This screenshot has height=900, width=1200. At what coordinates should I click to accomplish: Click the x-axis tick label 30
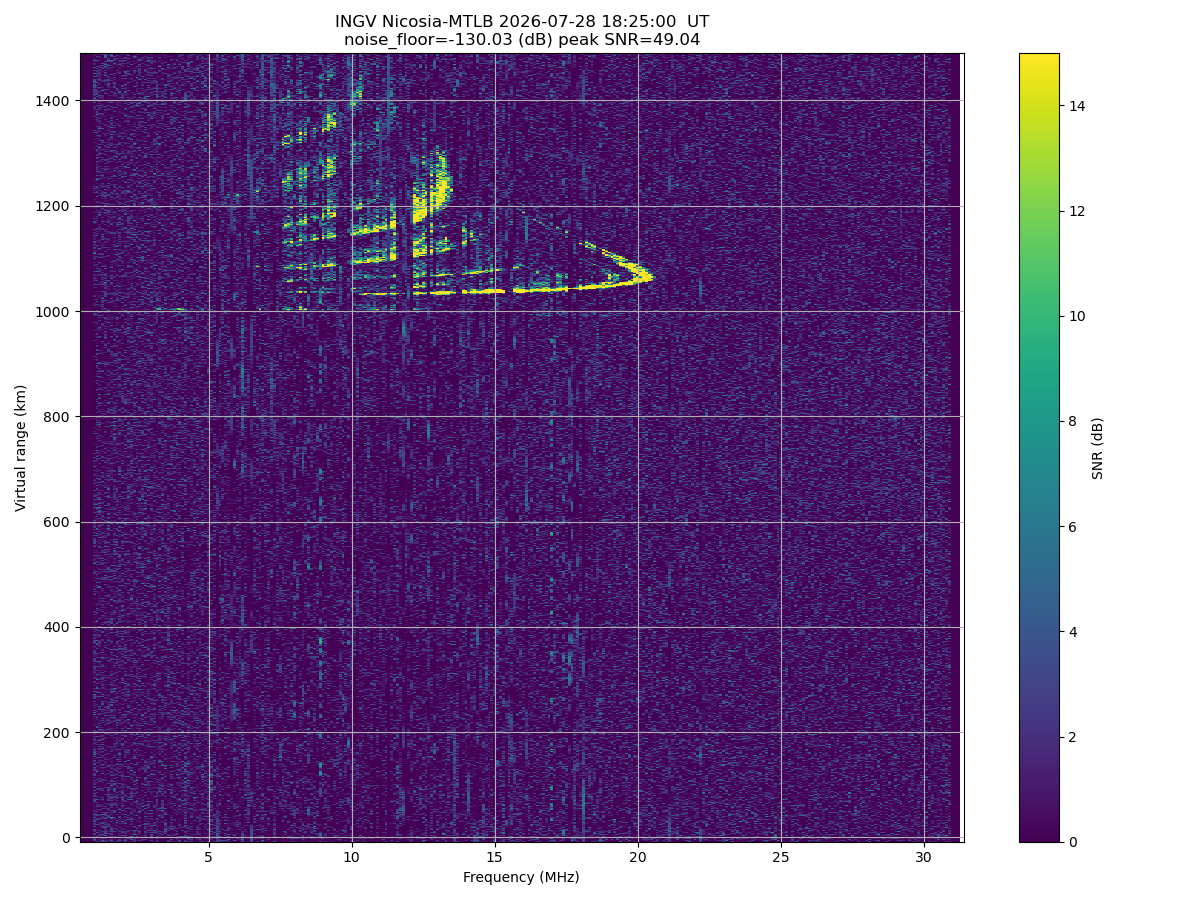tap(924, 857)
